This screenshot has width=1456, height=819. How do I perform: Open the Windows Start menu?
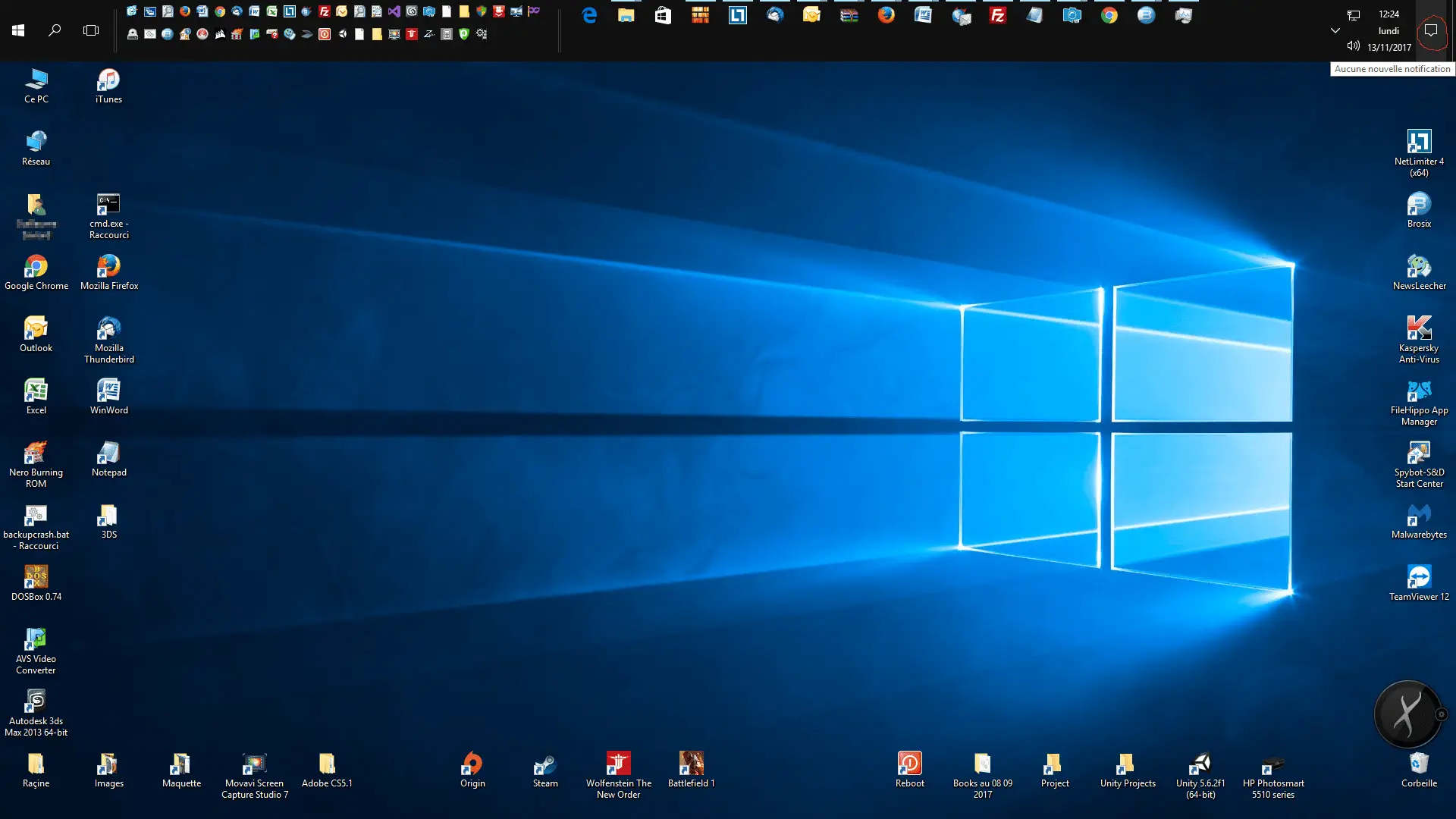[18, 30]
